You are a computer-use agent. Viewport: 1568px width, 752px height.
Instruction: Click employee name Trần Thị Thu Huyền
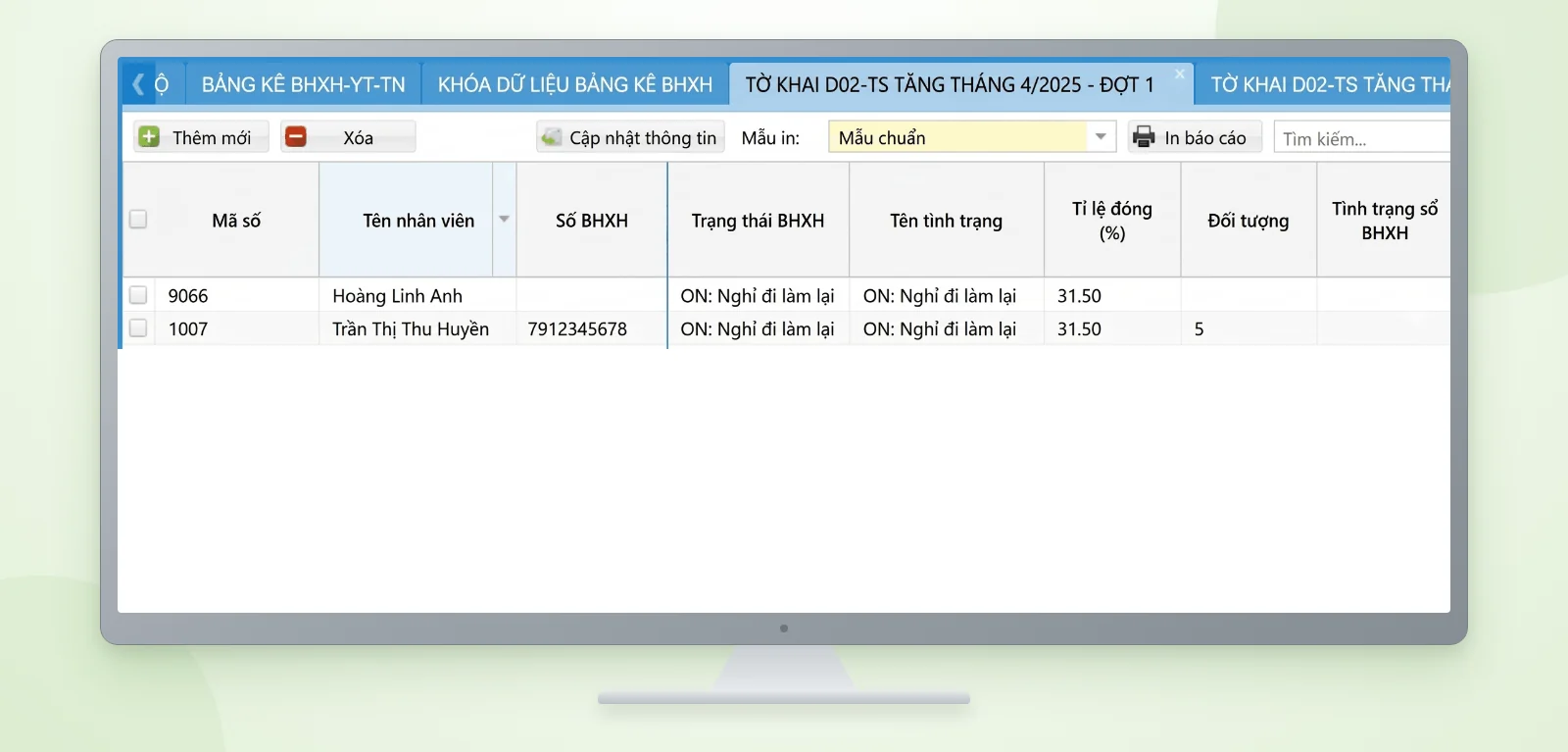tap(411, 329)
